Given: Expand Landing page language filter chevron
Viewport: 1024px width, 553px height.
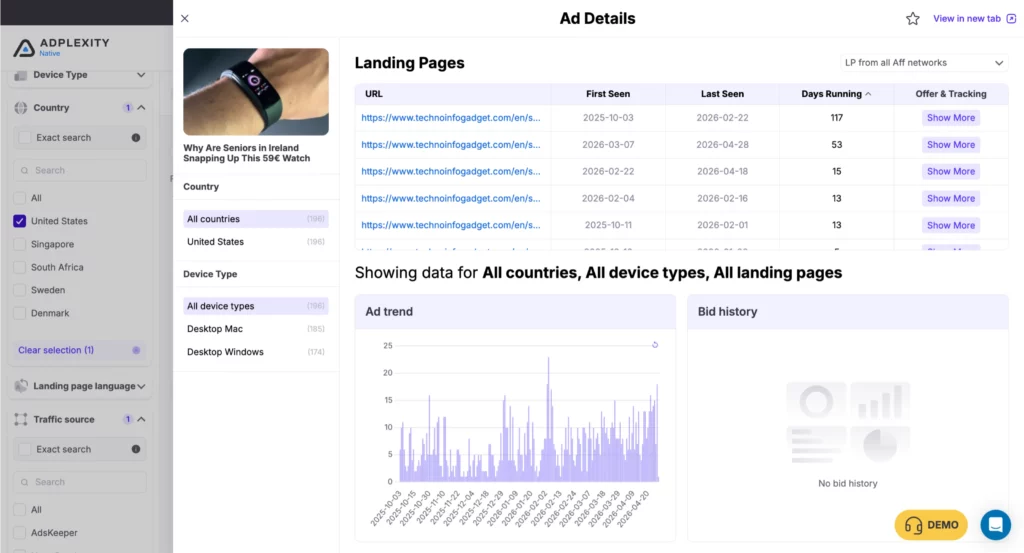Looking at the screenshot, I should (x=141, y=387).
